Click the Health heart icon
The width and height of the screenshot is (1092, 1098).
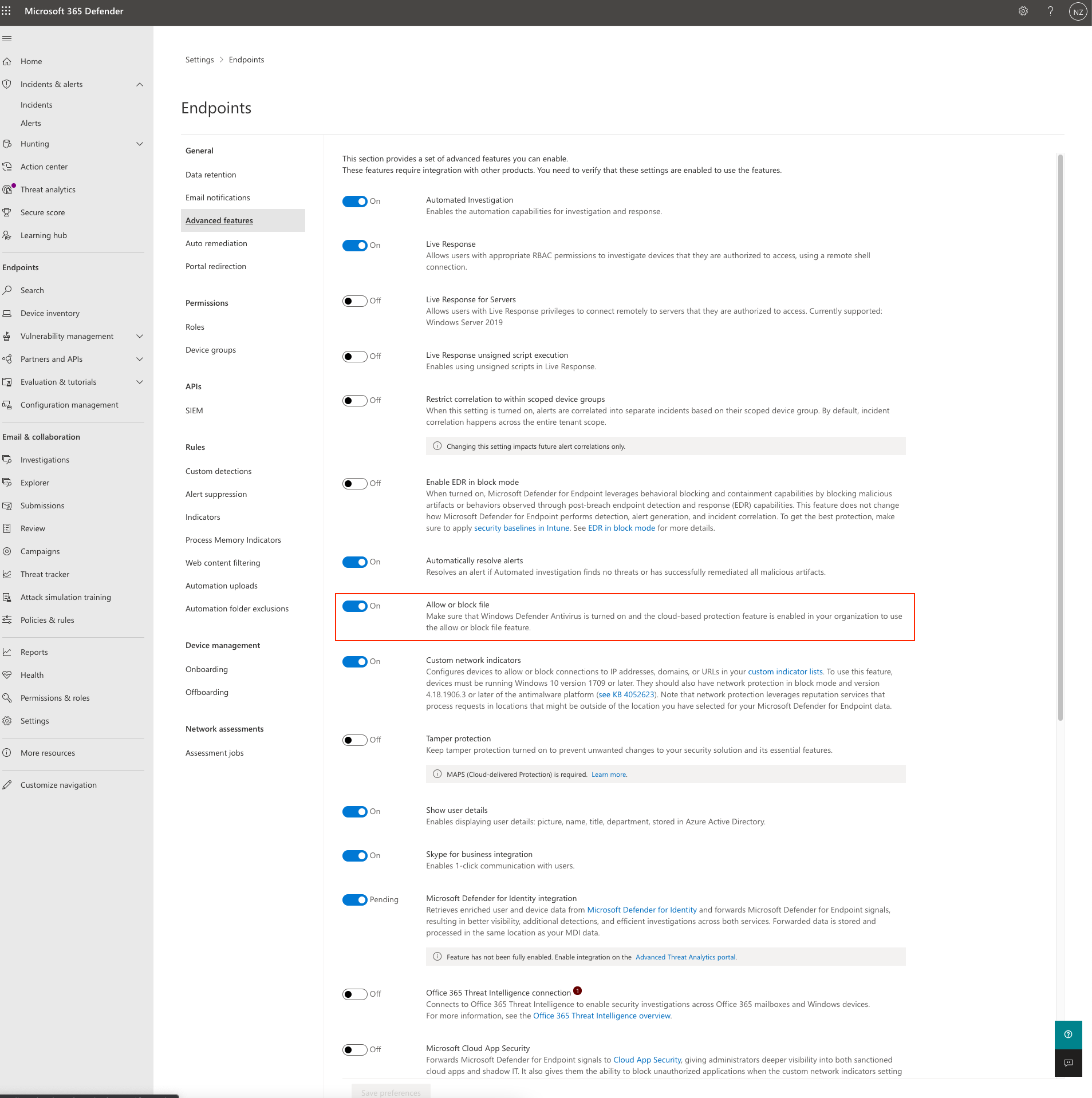coord(7,675)
